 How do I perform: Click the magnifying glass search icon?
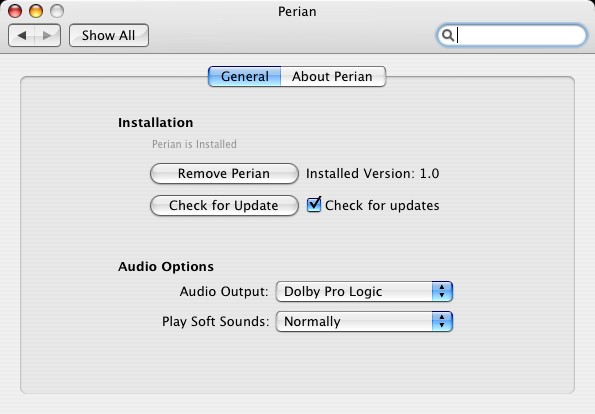[448, 35]
